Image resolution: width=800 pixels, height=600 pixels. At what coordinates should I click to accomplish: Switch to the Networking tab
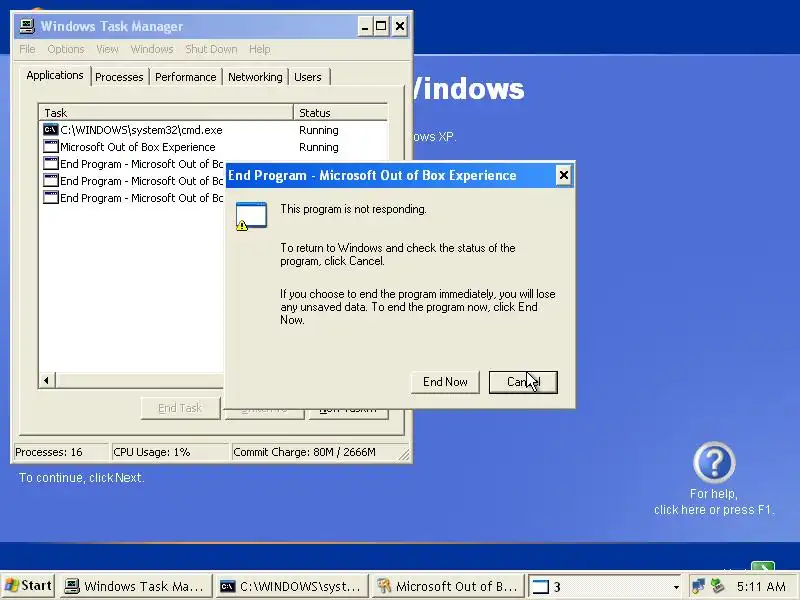255,77
